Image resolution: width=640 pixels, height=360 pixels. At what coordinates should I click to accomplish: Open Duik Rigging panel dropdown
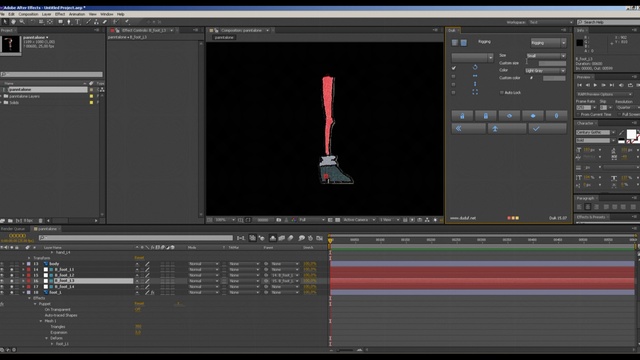[548, 43]
